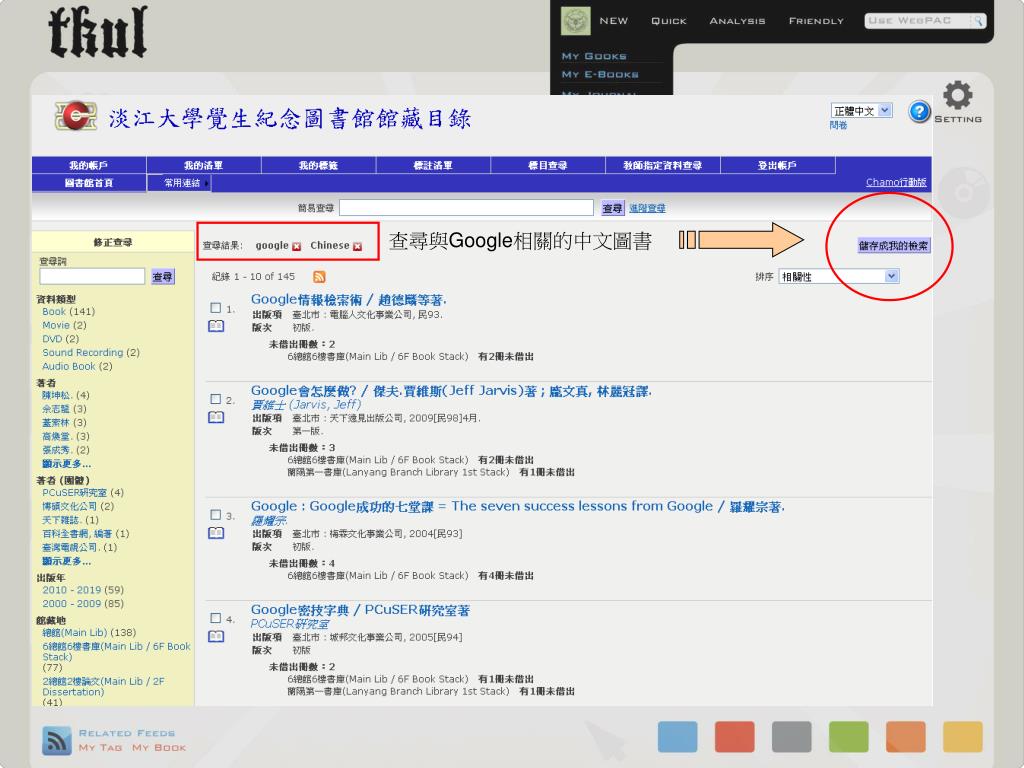Click the gray color swatch
This screenshot has width=1024, height=768.
792,737
